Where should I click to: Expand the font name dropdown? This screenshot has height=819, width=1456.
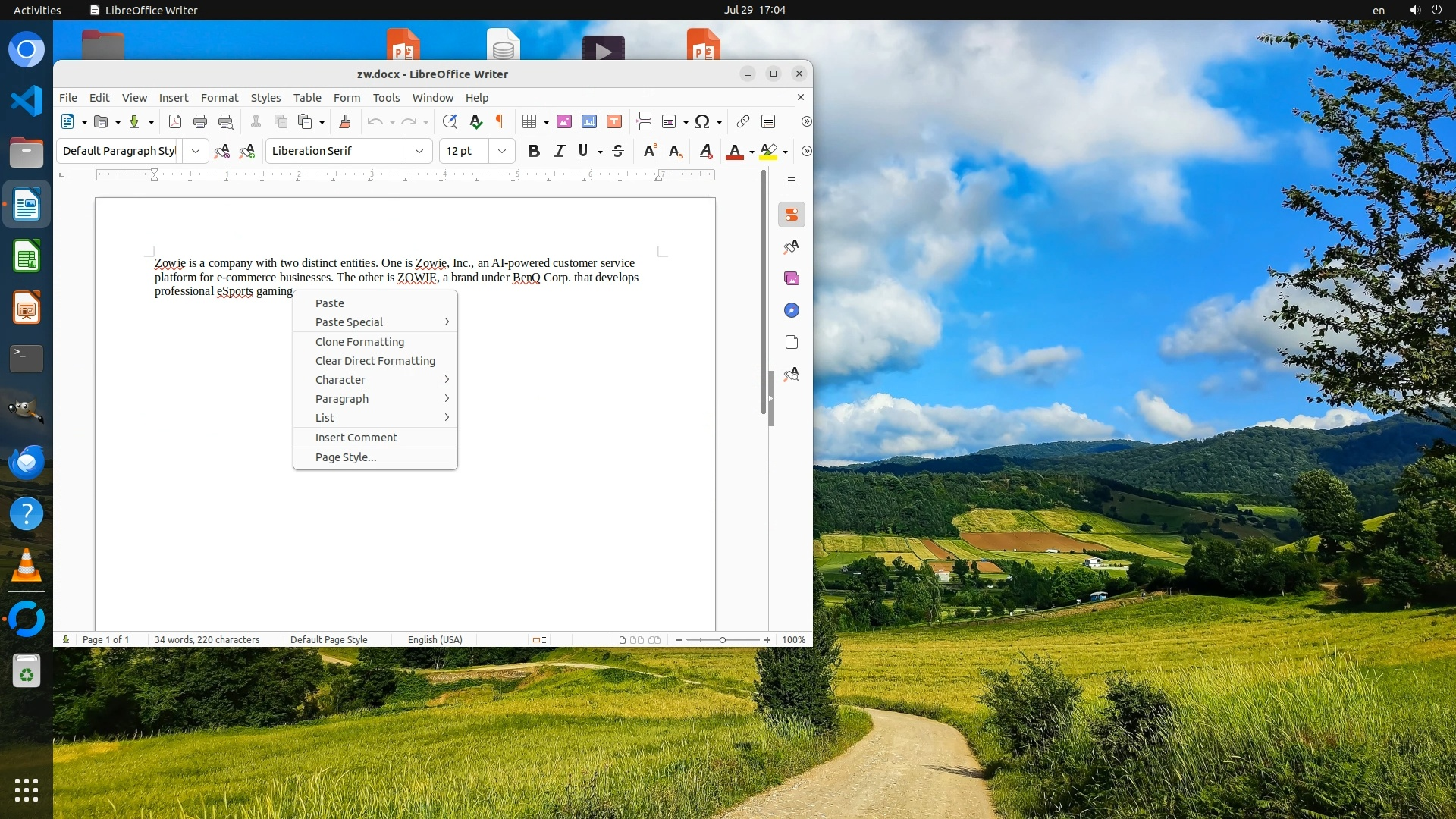419,151
